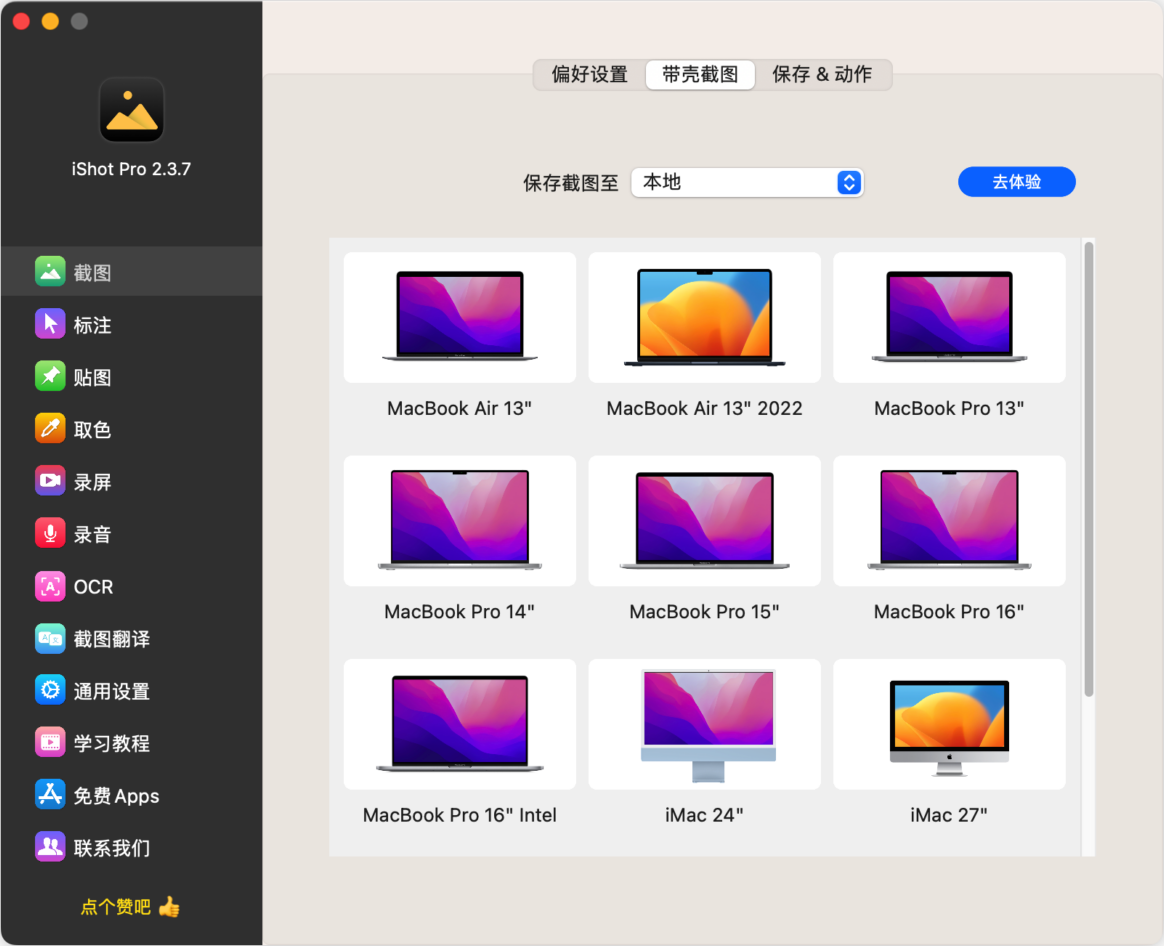Click the 学习教程 tutorial video icon
Image resolution: width=1164 pixels, height=946 pixels.
50,743
